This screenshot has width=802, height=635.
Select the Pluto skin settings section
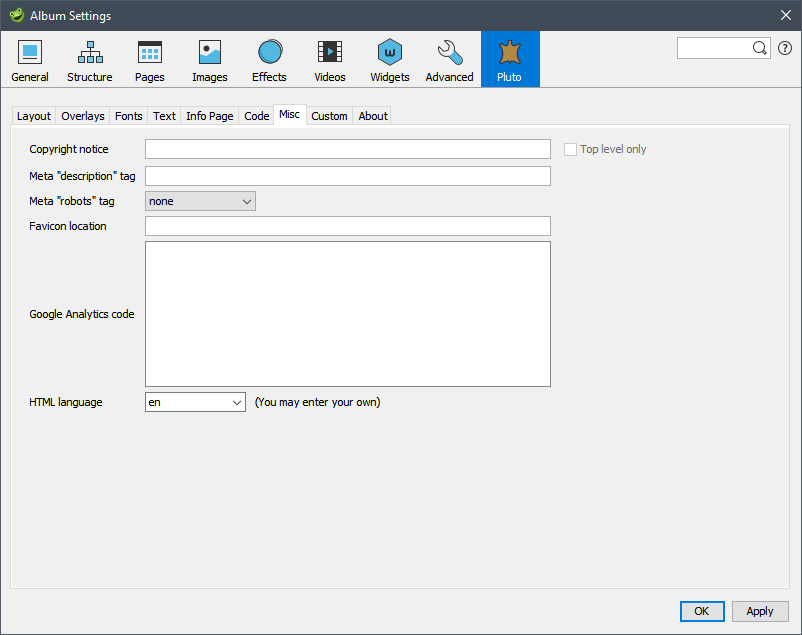(510, 59)
